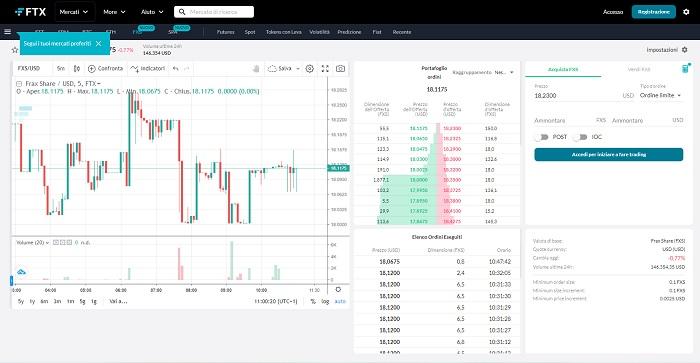Click the Impostazioni gear icon

pyautogui.click(x=685, y=50)
